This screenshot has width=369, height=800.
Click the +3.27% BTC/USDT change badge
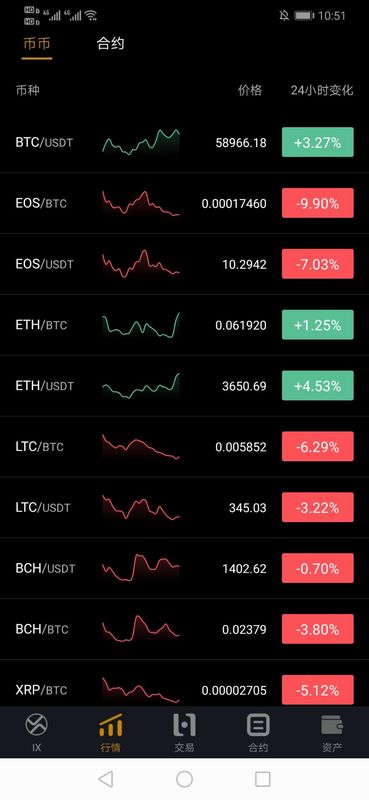click(x=317, y=142)
